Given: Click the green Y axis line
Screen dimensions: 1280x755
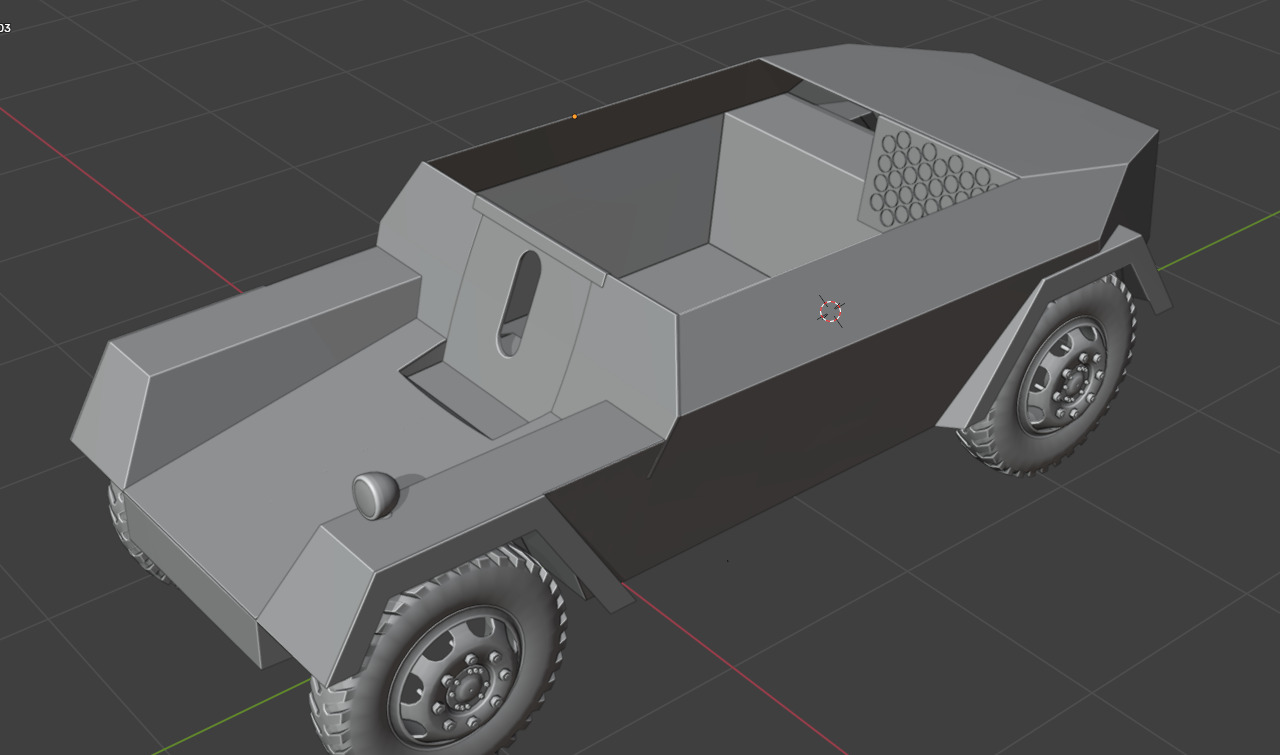Looking at the screenshot, I should click(x=1220, y=240).
